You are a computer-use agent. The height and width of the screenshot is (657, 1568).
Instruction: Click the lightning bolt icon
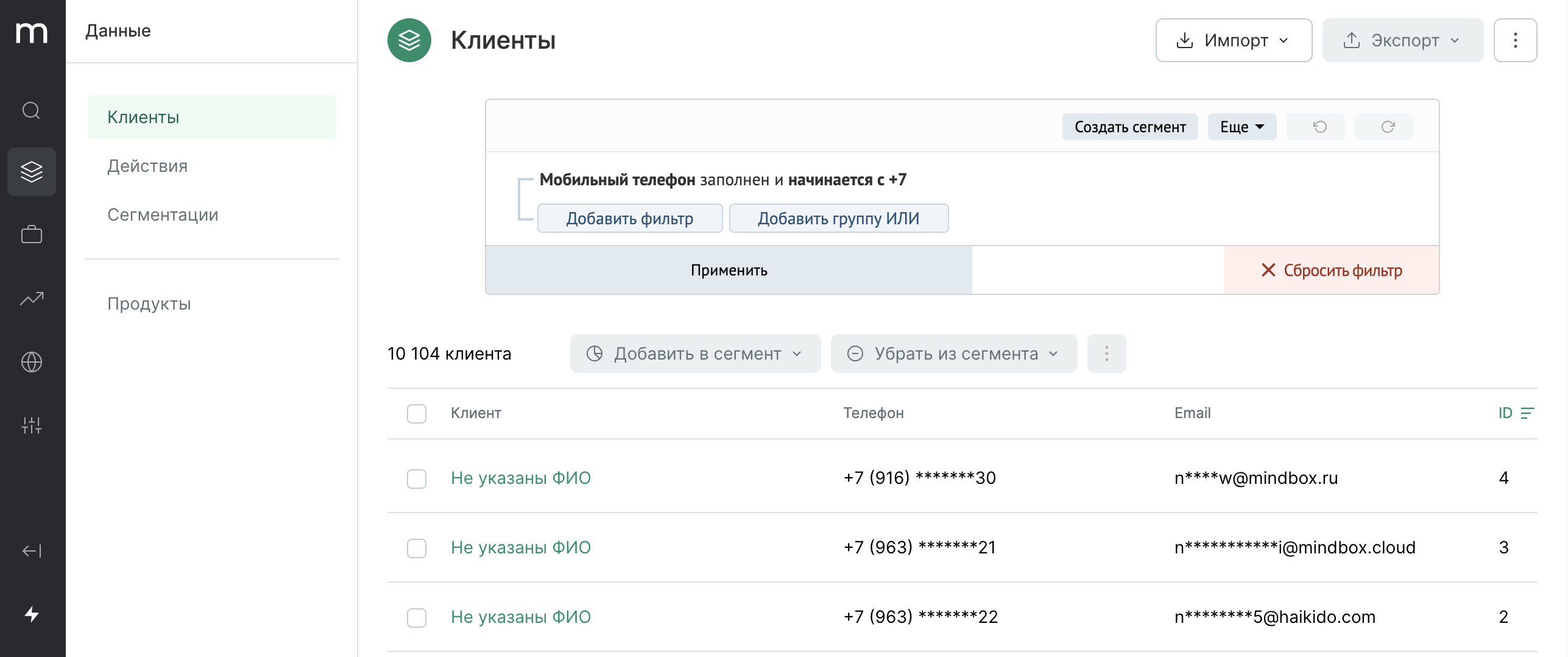(32, 614)
